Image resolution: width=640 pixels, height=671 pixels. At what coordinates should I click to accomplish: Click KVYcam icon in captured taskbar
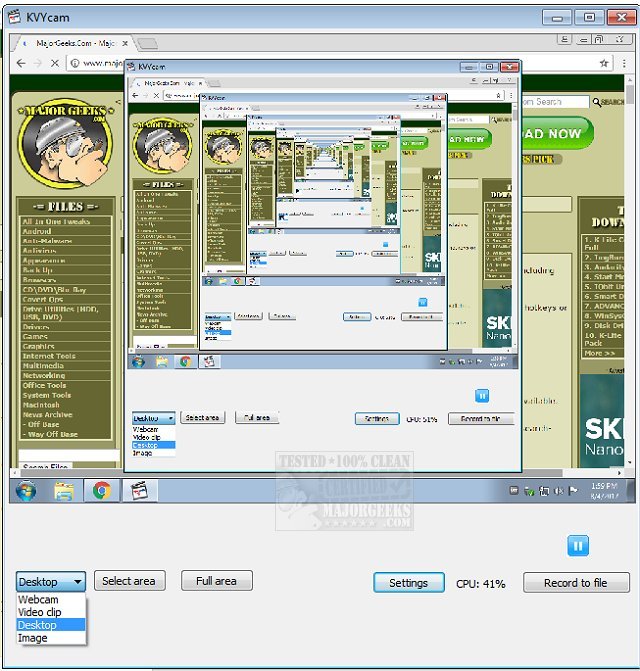click(x=139, y=490)
